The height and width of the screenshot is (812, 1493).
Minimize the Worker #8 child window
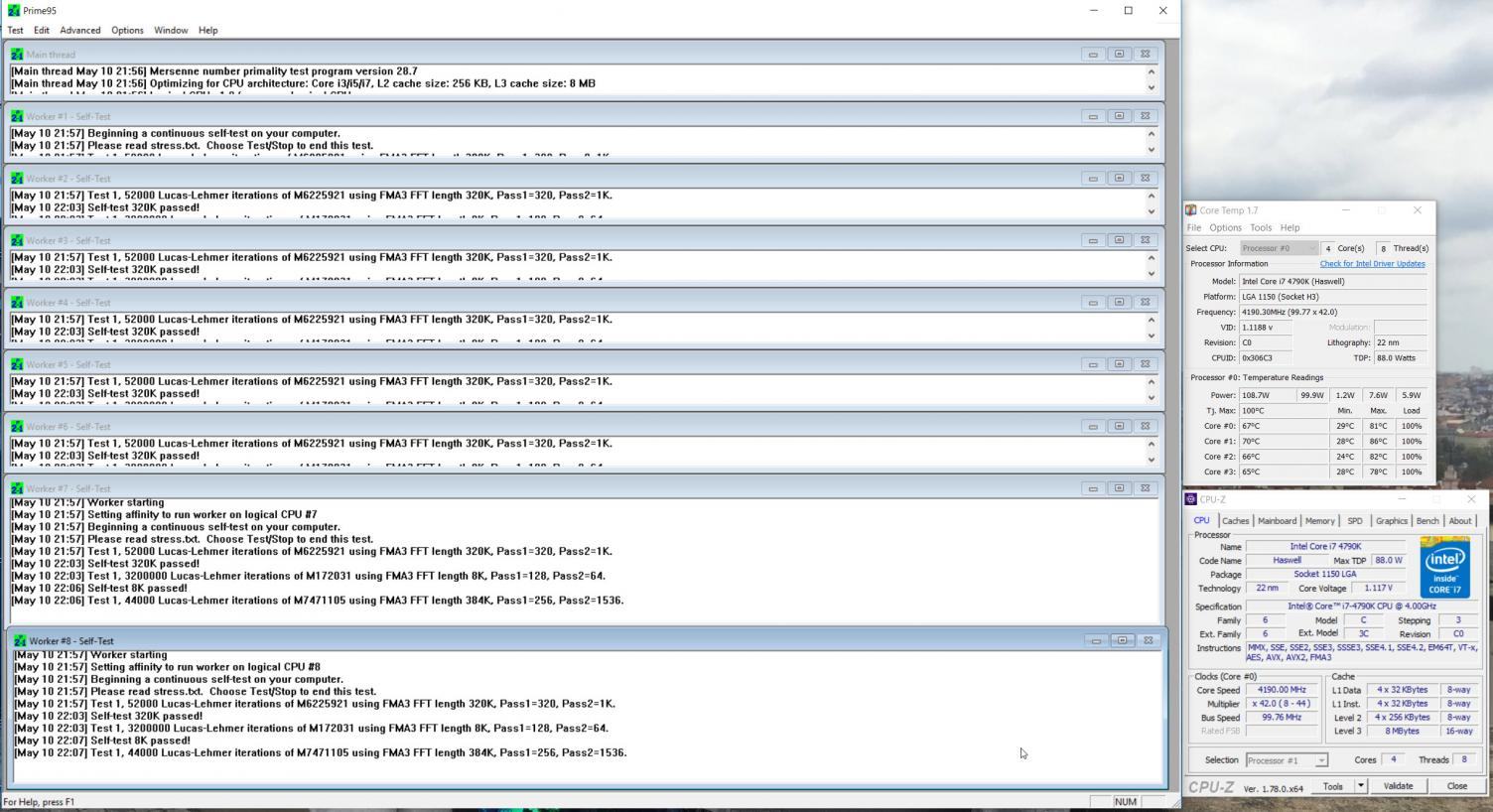click(1096, 641)
